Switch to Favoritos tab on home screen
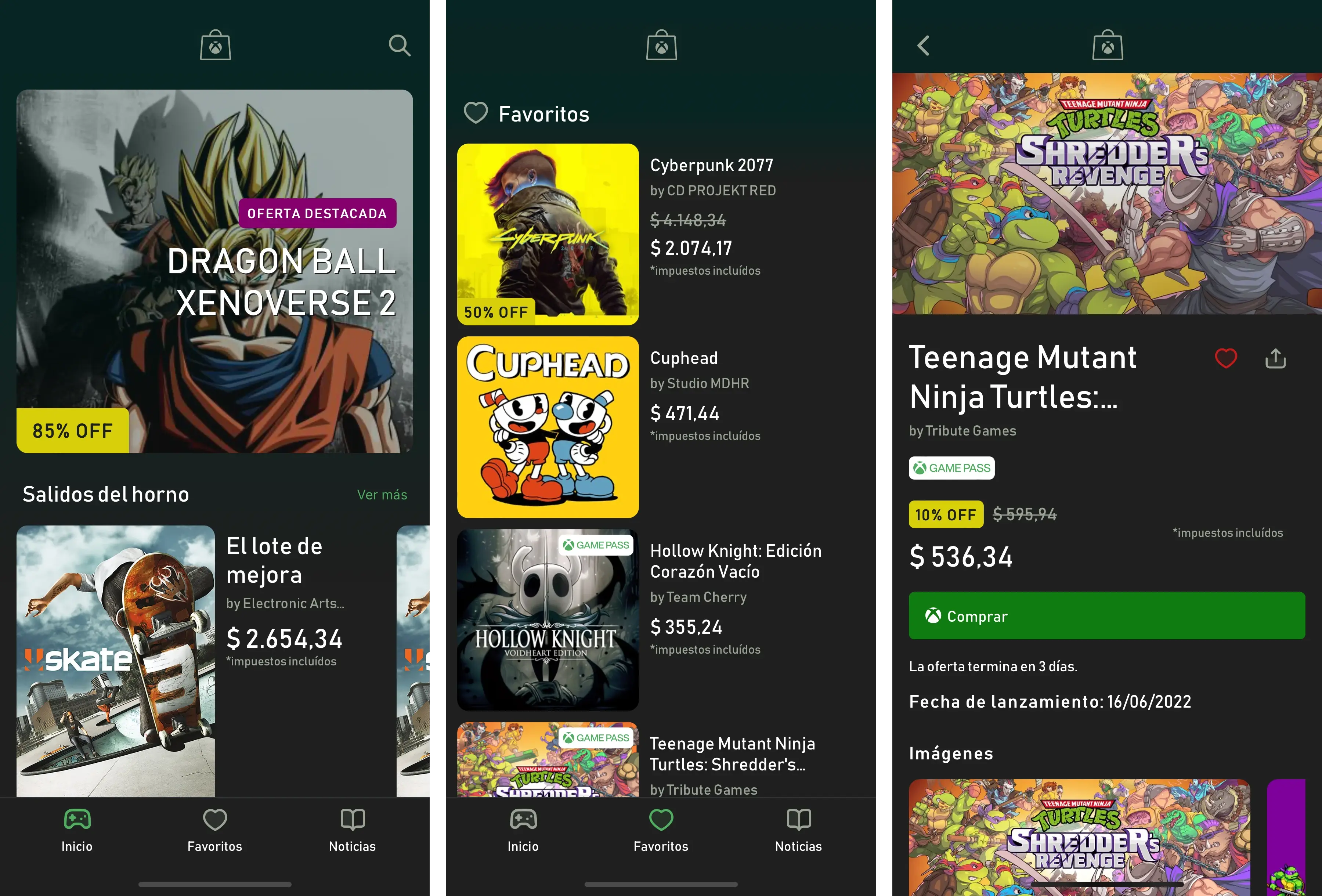This screenshot has width=1322, height=896. [x=214, y=830]
